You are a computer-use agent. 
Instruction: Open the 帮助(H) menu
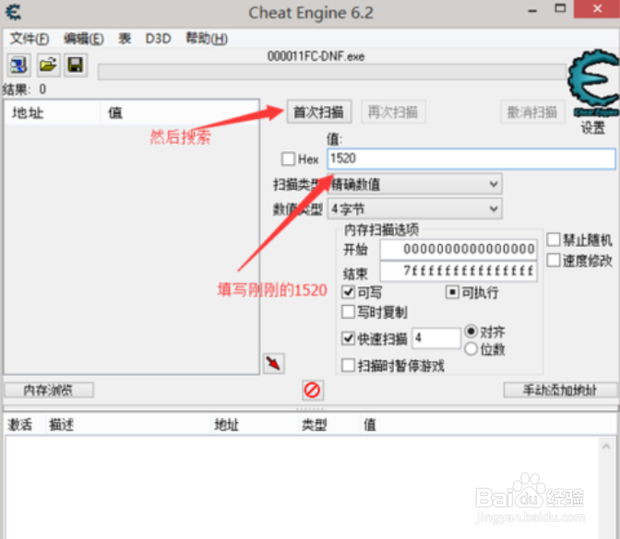coord(207,38)
